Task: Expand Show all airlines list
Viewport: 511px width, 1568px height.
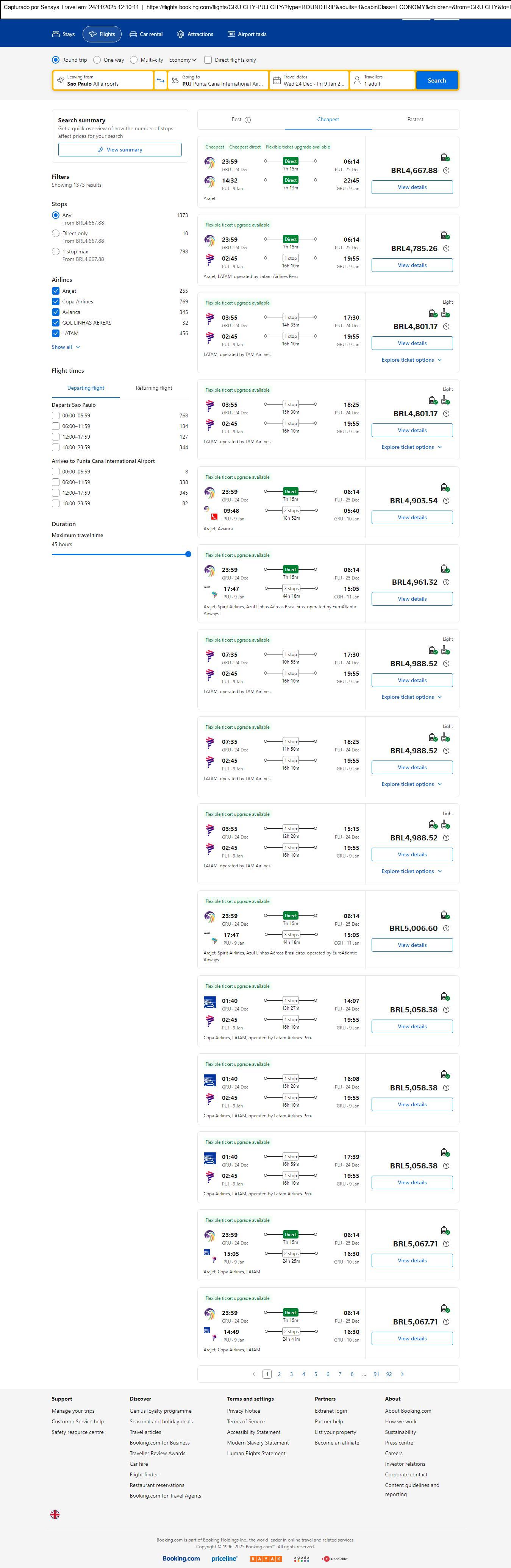Action: pos(65,347)
